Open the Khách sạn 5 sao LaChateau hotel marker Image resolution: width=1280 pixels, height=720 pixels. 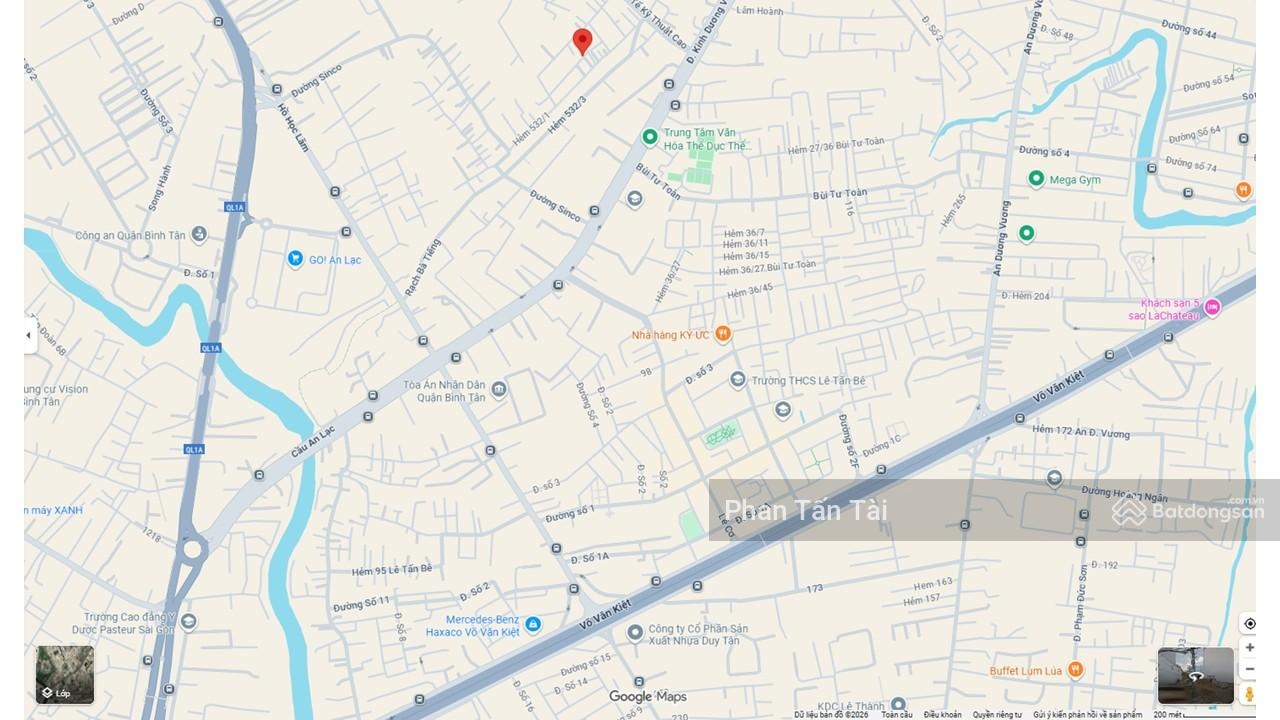[1212, 308]
